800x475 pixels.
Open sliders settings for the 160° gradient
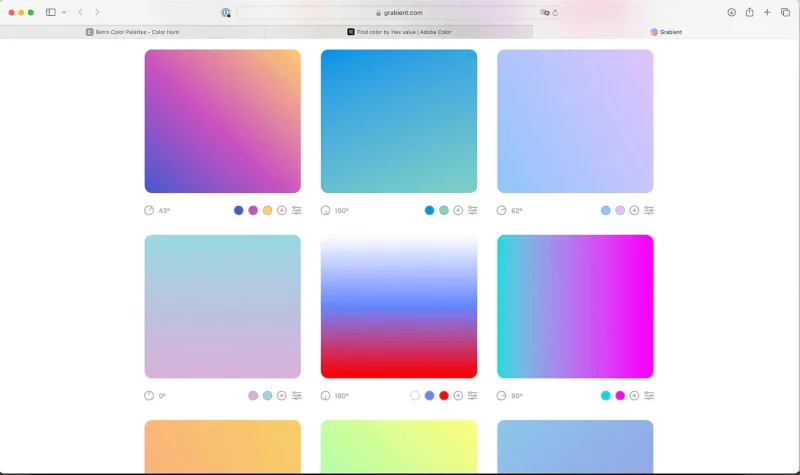coord(473,210)
